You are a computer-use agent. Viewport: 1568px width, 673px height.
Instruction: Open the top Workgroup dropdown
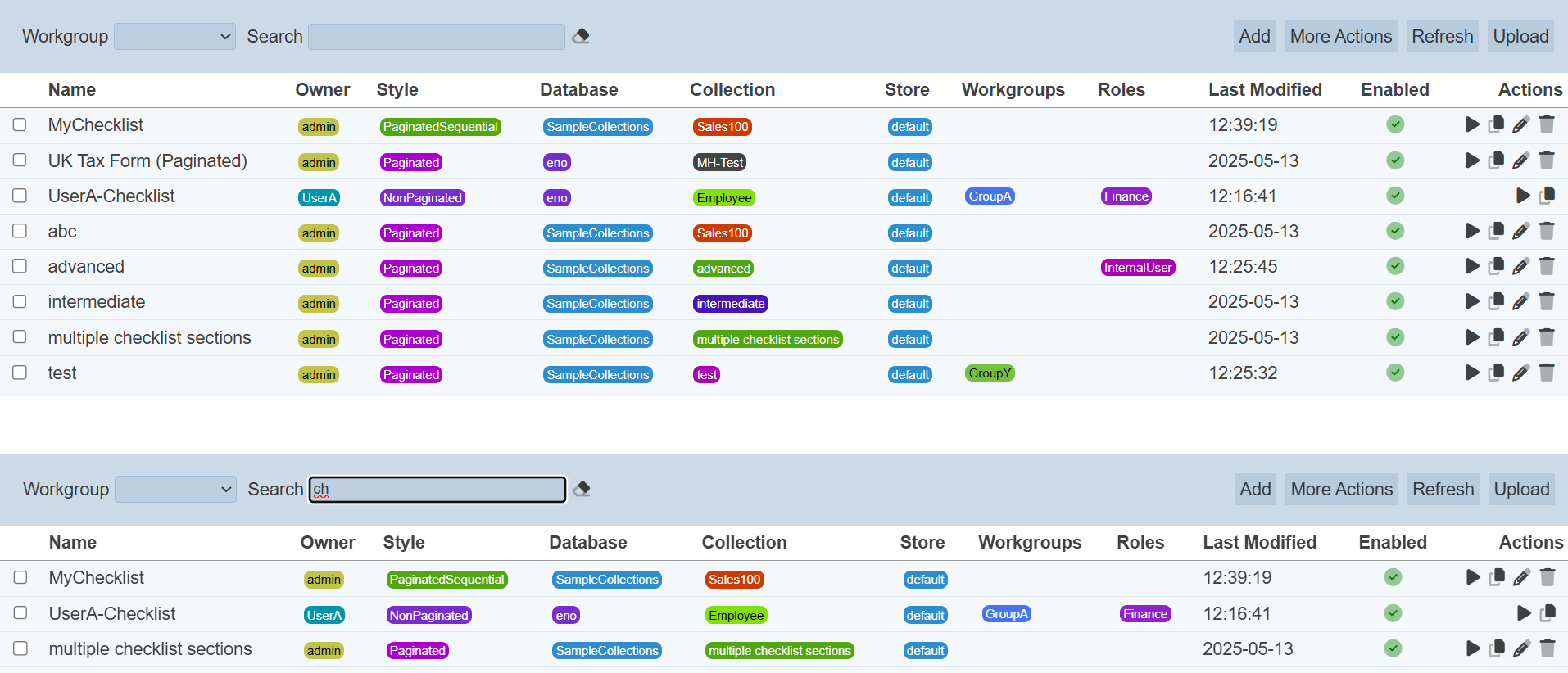pos(174,37)
